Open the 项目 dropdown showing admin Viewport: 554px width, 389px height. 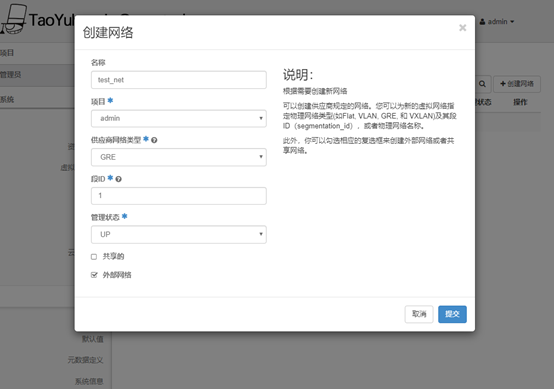[x=179, y=118]
